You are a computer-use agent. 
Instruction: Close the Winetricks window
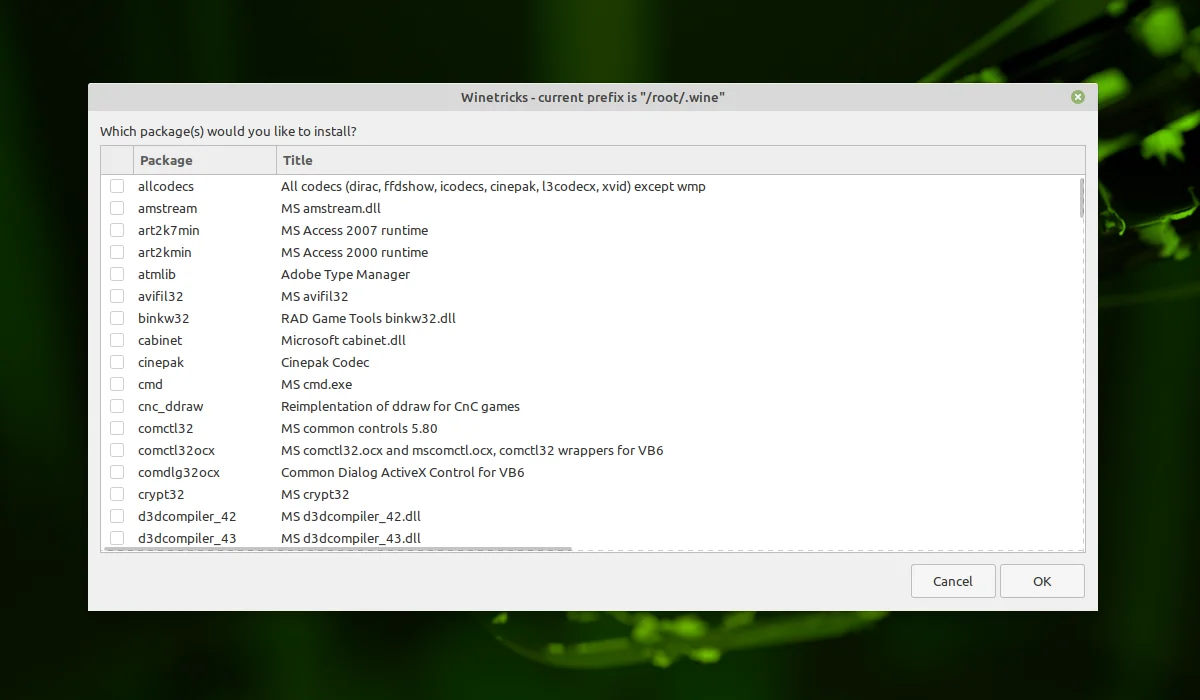(x=1077, y=97)
